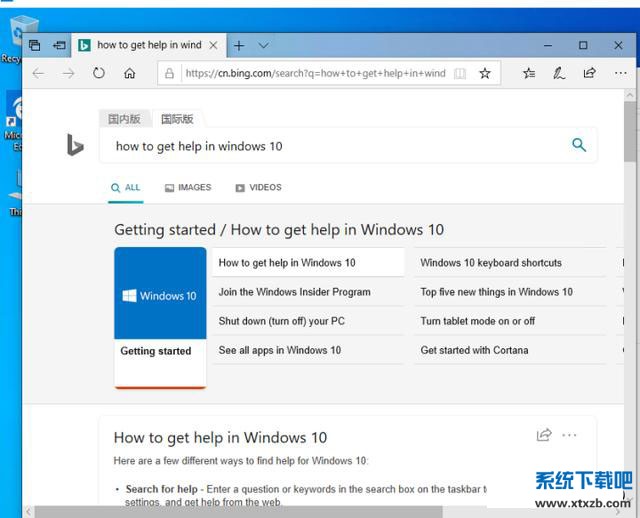Open Windows 10 keyboard shortcuts link
This screenshot has width=640, height=518.
click(x=491, y=263)
